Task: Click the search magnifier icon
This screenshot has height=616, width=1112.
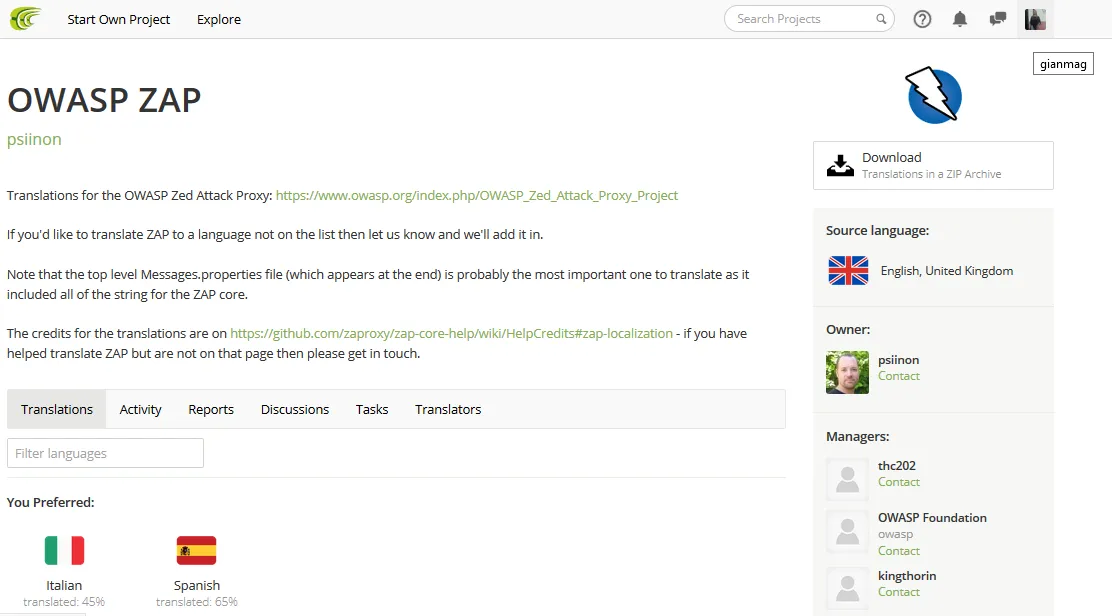Action: pos(881,19)
